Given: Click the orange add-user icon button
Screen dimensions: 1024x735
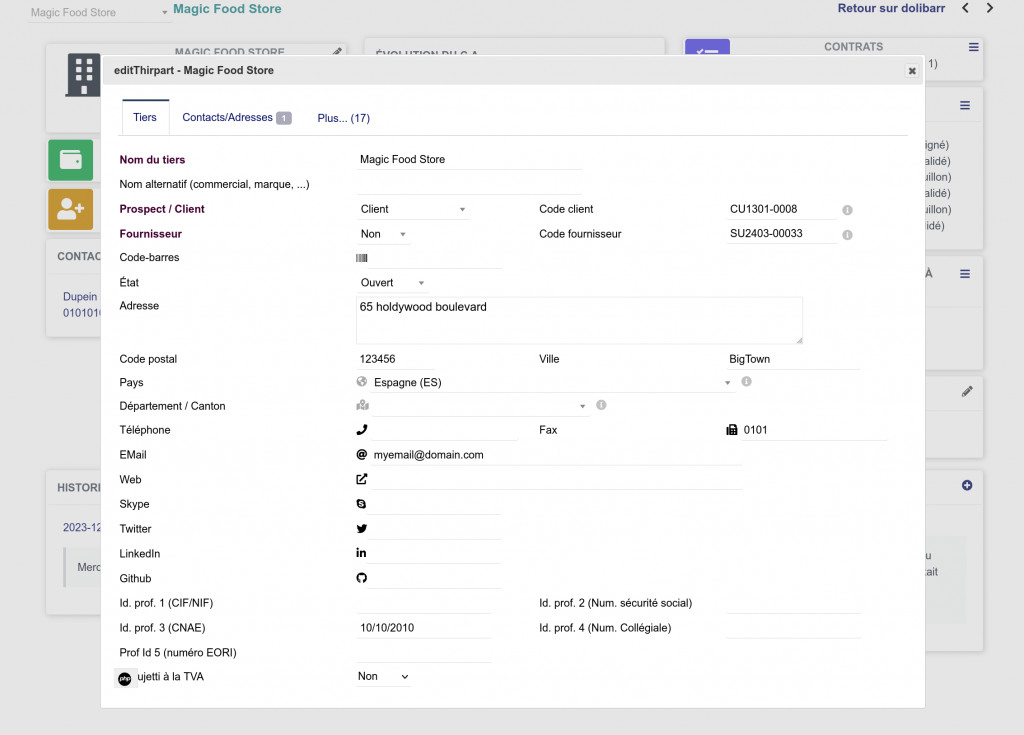Looking at the screenshot, I should point(70,209).
